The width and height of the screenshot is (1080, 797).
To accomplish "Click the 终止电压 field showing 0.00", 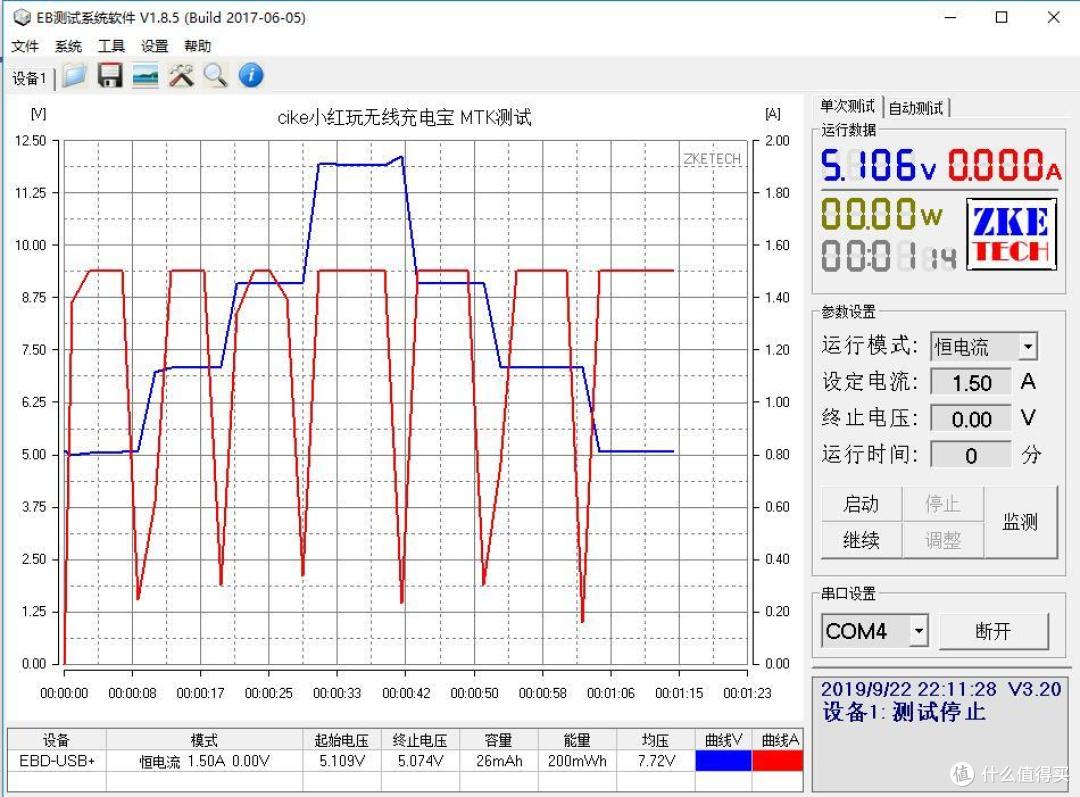I will (971, 419).
